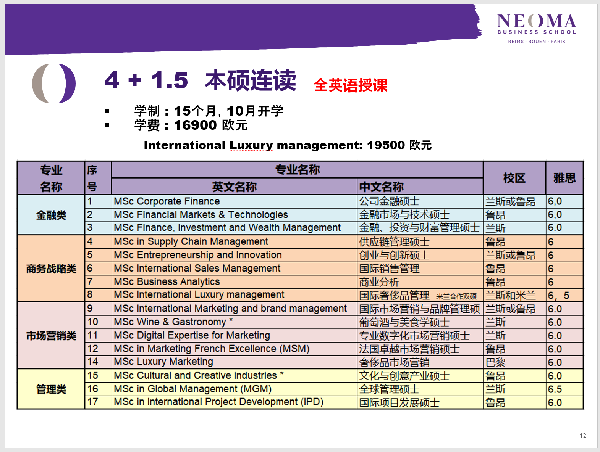Click the Chinese name '奢侈品市场营销'
The height and width of the screenshot is (452, 600).
394,362
